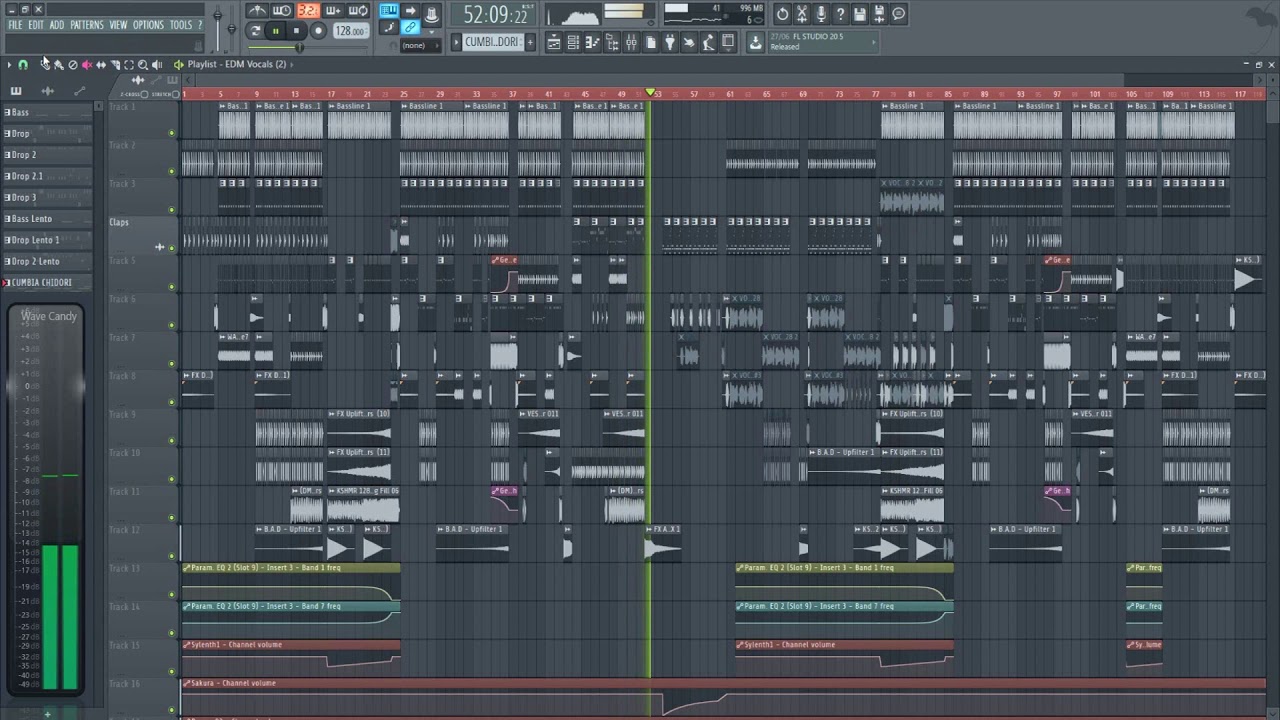Viewport: 1280px width, 720px height.
Task: Show the Browser window icon
Action: [612, 42]
